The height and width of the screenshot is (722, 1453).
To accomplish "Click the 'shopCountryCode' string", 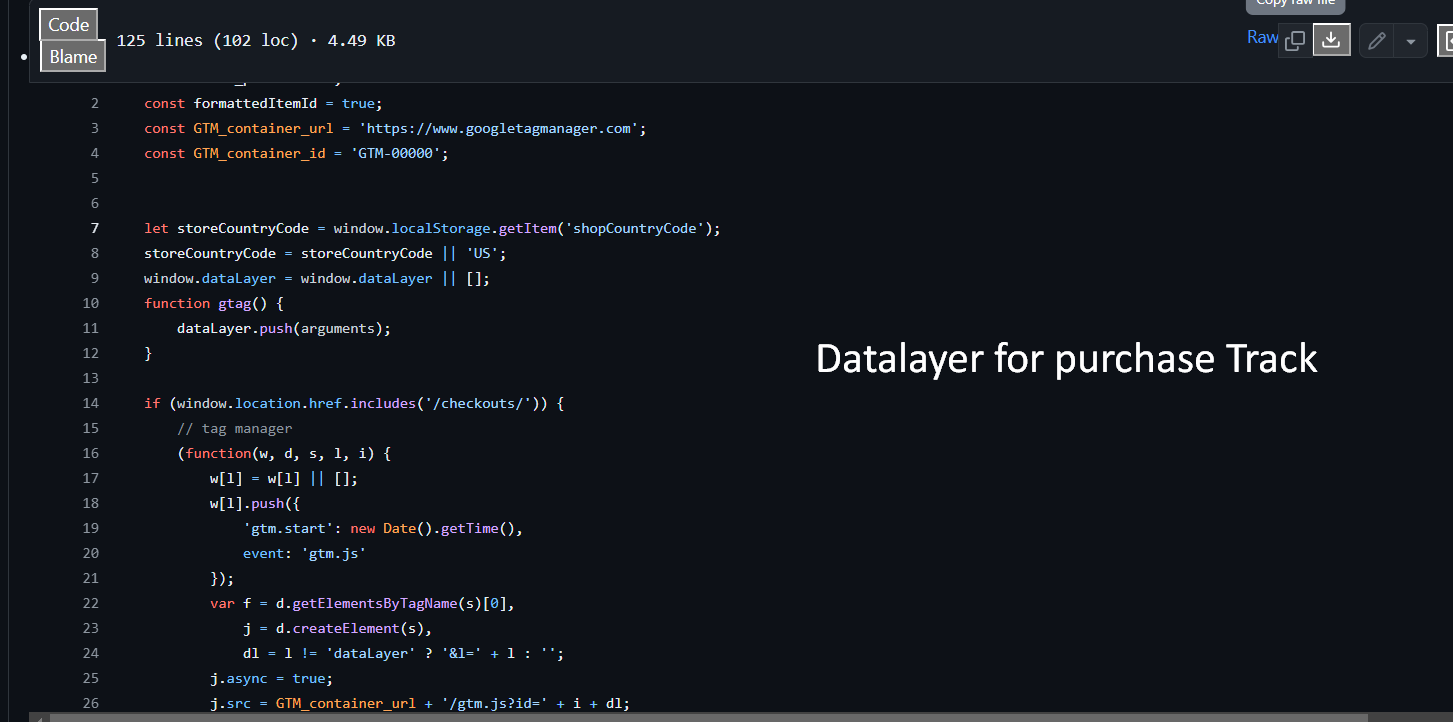I will (635, 228).
